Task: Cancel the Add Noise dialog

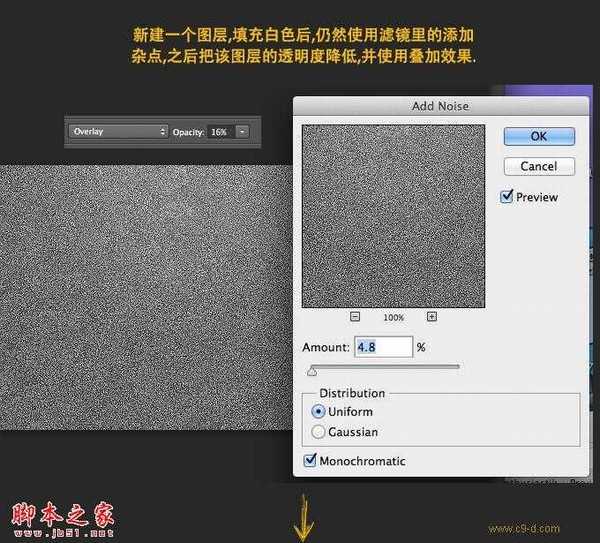Action: tap(539, 166)
